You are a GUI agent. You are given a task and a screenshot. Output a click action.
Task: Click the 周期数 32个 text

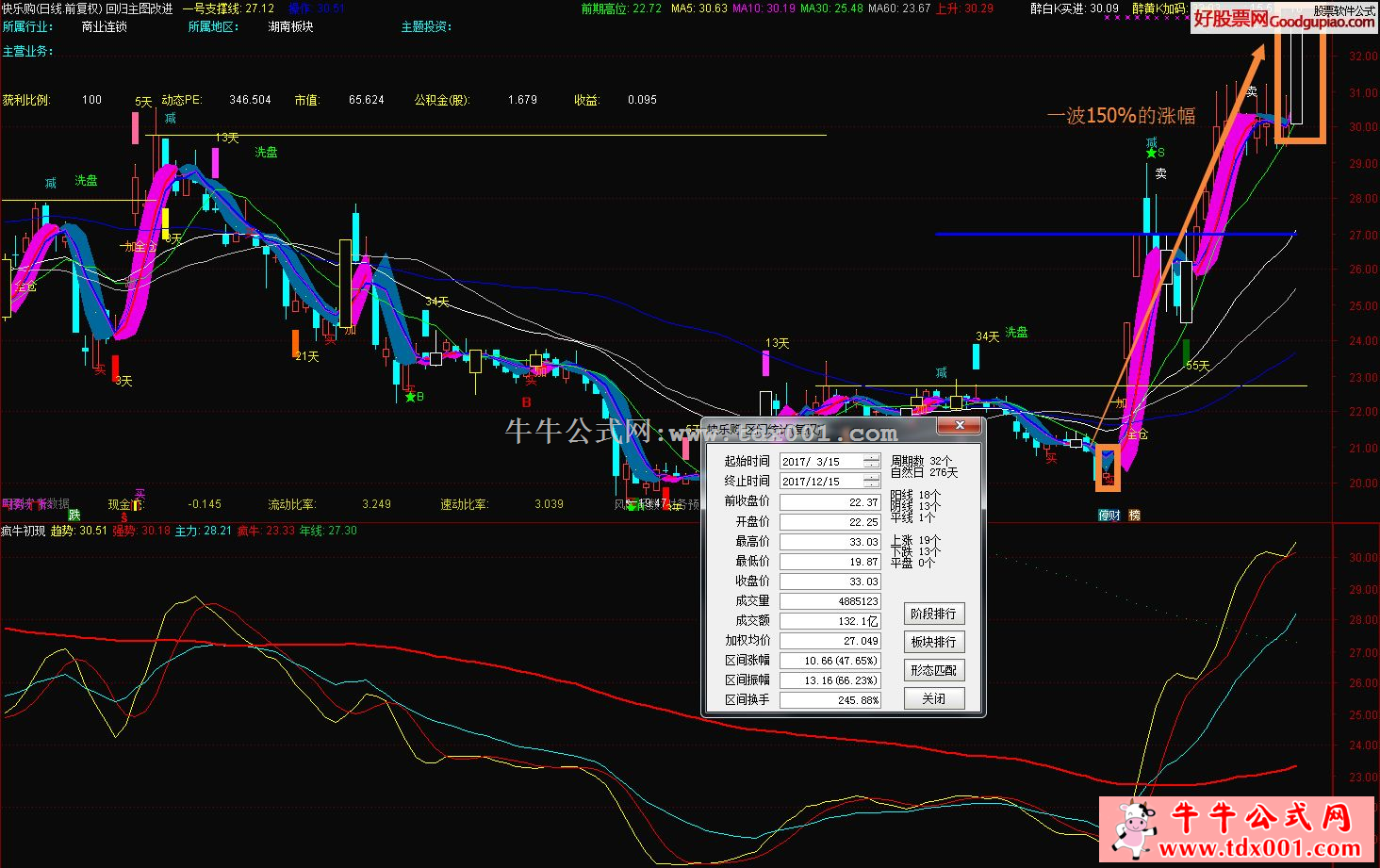921,462
